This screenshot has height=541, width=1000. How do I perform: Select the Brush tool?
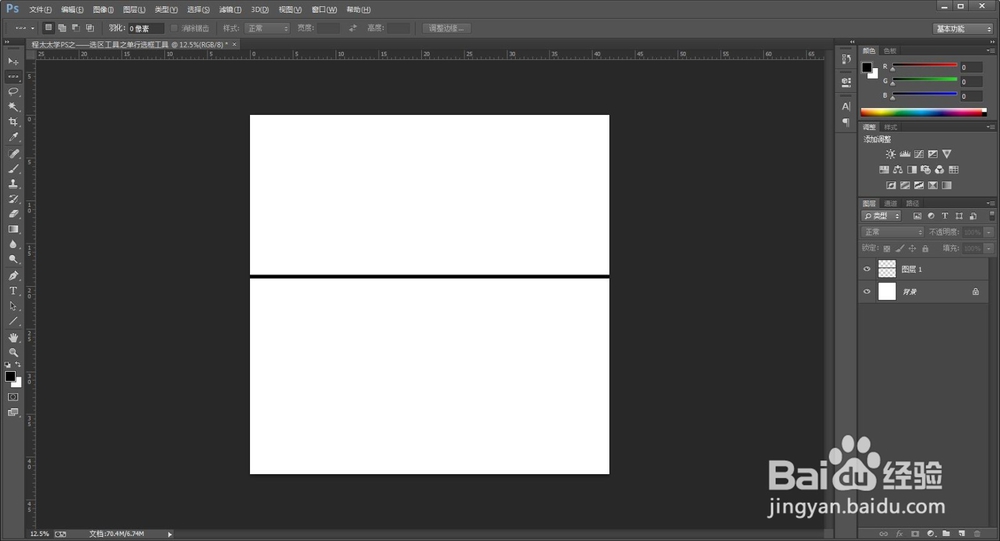[x=13, y=169]
